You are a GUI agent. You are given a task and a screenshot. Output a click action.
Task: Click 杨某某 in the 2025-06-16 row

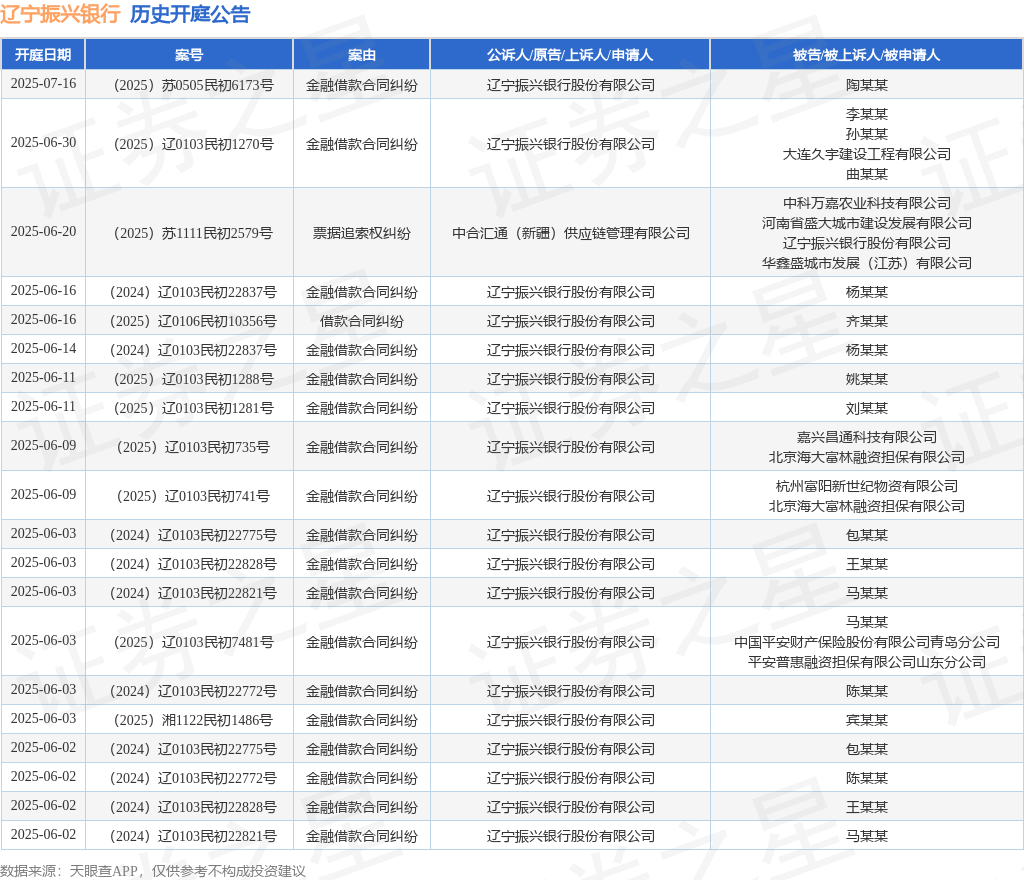[x=867, y=292]
